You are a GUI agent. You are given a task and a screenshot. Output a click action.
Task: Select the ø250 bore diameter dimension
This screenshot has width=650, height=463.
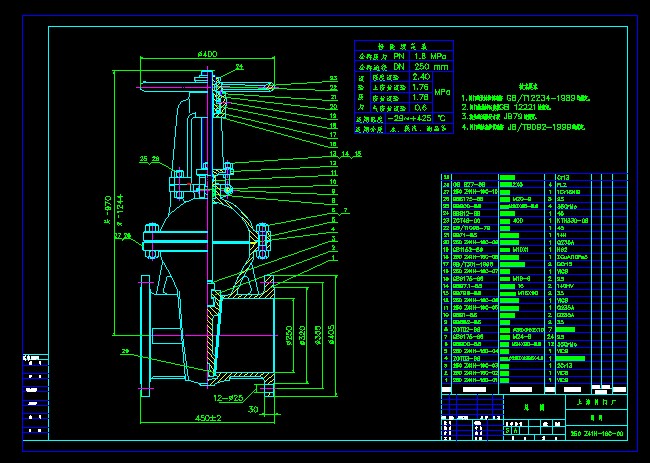(285, 335)
